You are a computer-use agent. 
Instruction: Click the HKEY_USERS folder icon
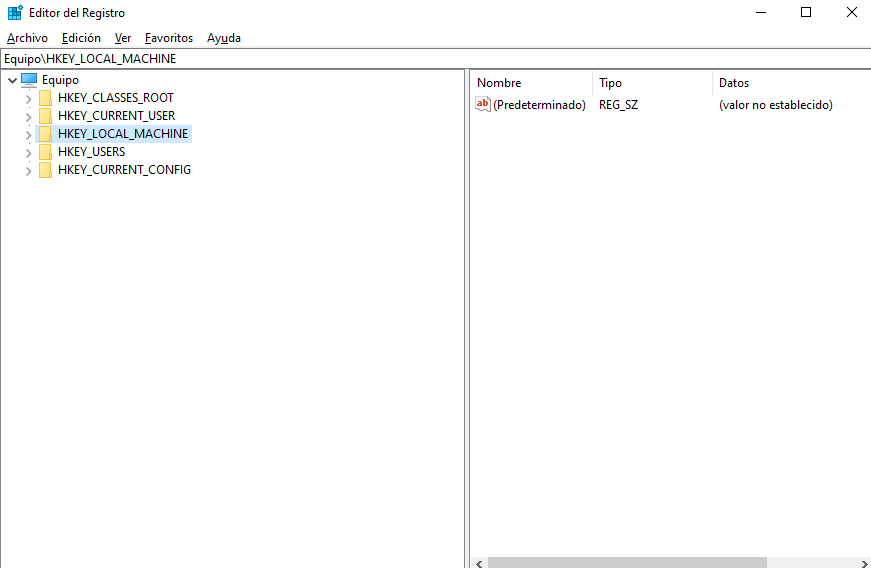point(46,152)
